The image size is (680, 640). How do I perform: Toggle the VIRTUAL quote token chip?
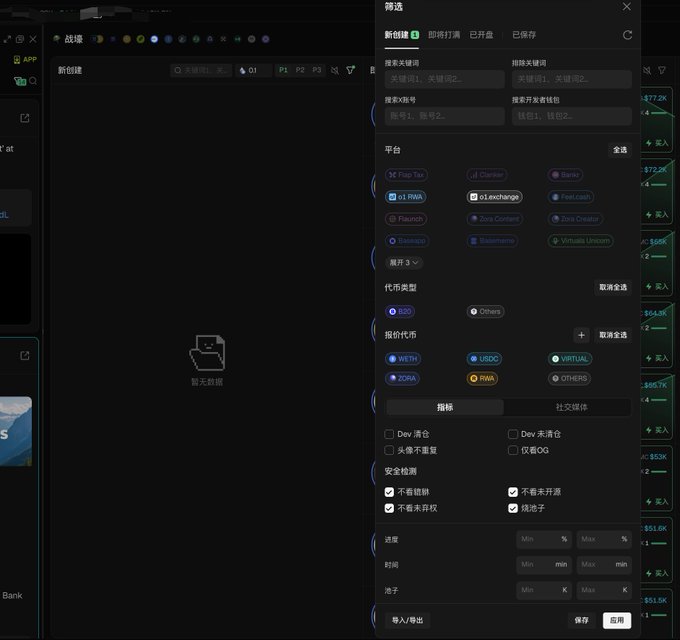[570, 359]
